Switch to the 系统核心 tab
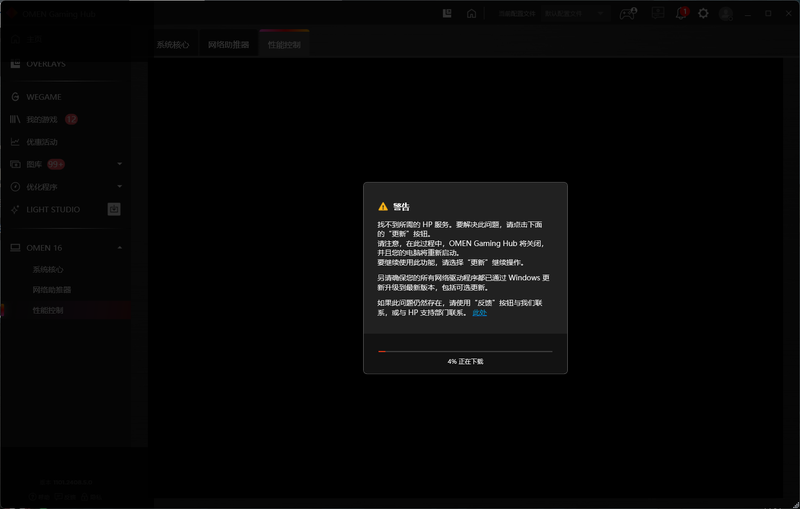The image size is (800, 509). pos(172,45)
